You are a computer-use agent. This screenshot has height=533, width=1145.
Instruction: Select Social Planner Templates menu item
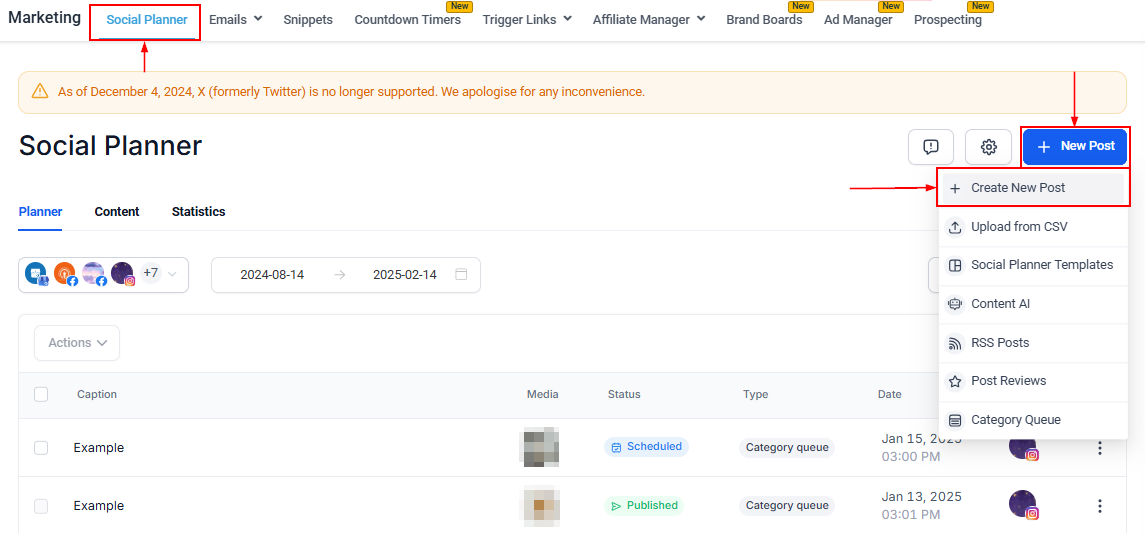click(x=1041, y=265)
